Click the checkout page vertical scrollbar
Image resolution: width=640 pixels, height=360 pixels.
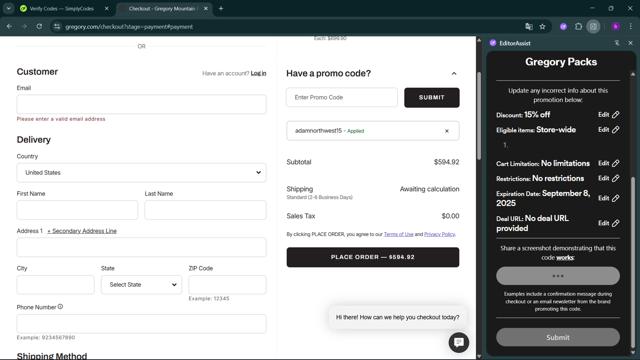coord(479,116)
